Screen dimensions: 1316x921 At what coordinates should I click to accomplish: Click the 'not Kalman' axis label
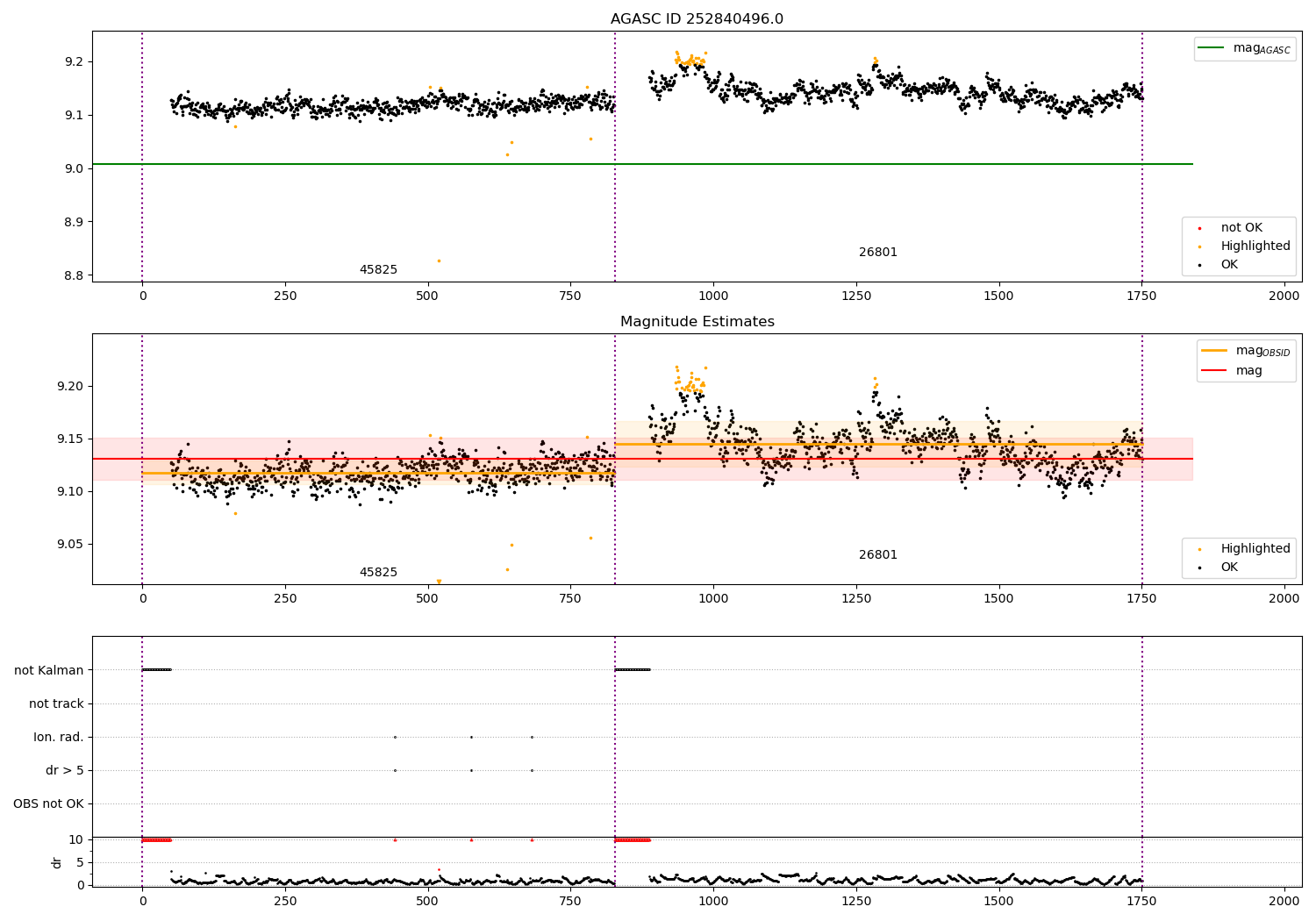point(49,671)
